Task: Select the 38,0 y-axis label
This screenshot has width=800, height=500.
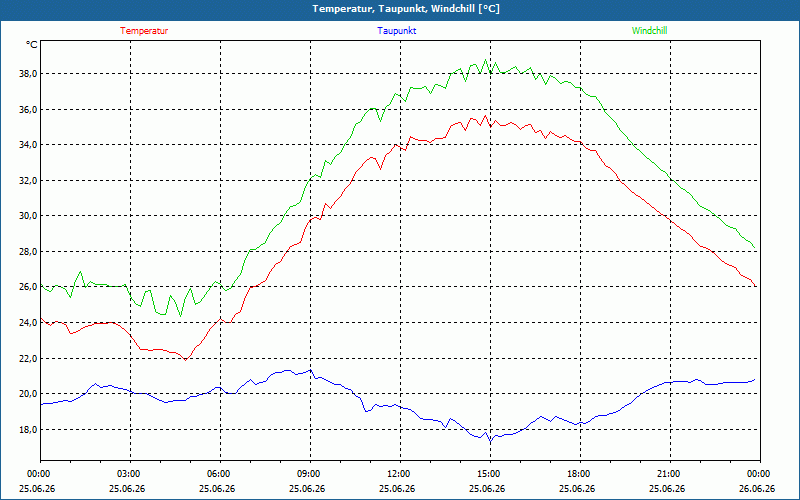Action: (28, 74)
